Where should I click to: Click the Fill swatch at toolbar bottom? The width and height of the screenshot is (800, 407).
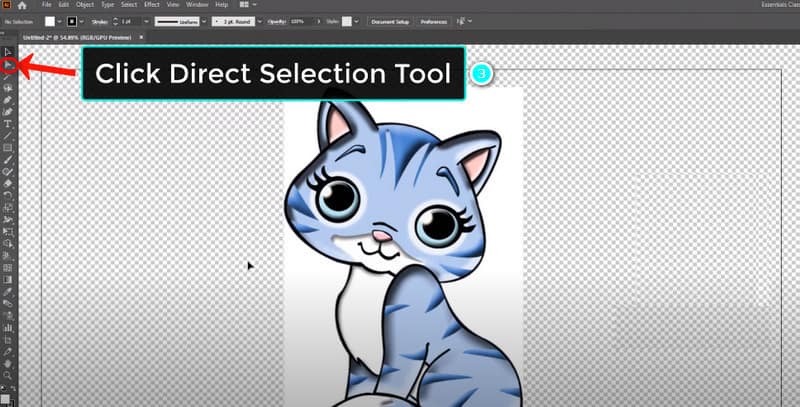tap(5, 398)
